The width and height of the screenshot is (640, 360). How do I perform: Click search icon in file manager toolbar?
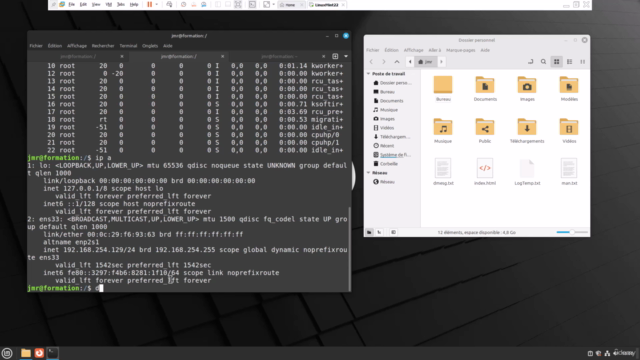tap(543, 62)
